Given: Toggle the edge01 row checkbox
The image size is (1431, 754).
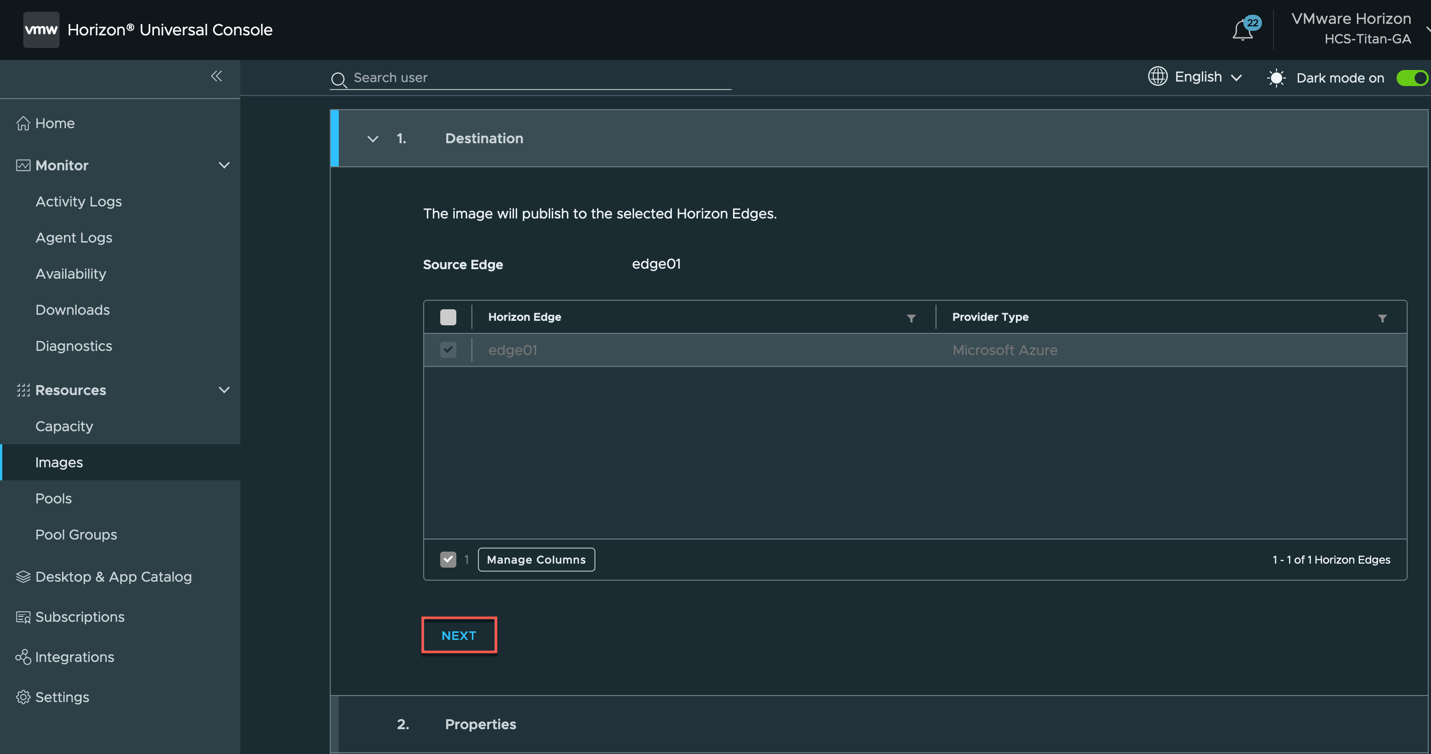Looking at the screenshot, I should 448,350.
